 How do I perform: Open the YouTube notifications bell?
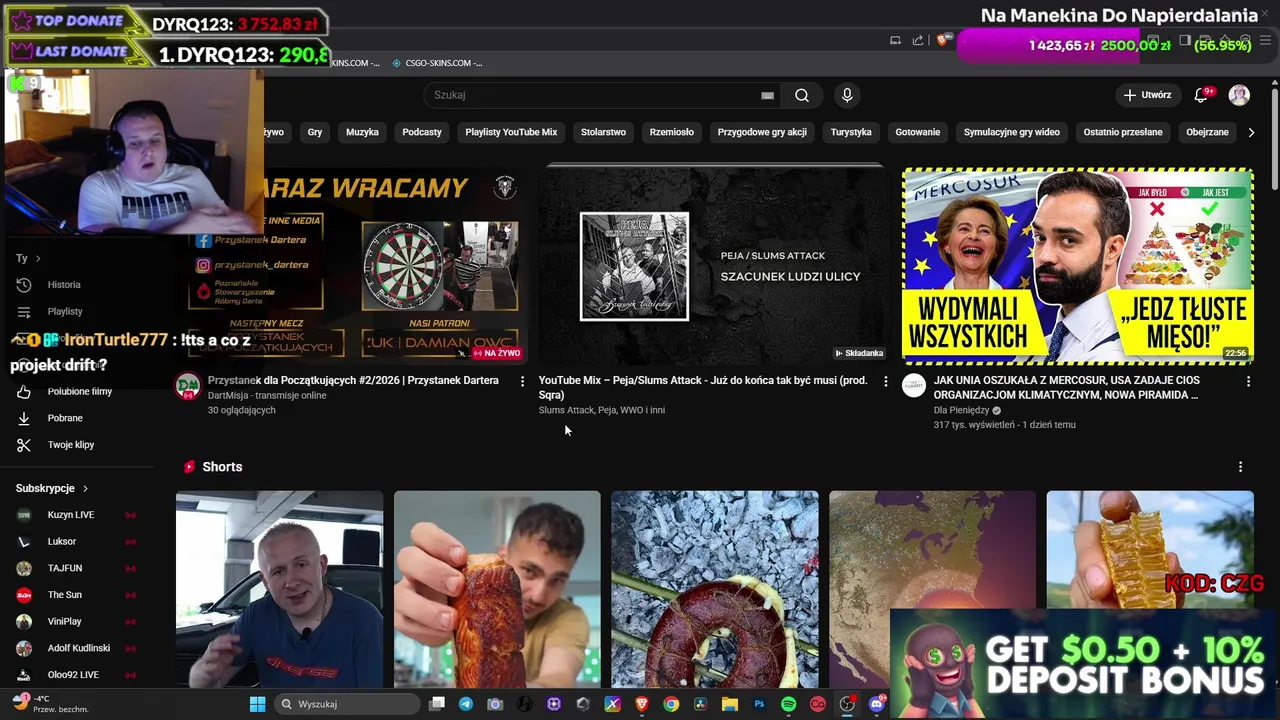click(x=1202, y=95)
